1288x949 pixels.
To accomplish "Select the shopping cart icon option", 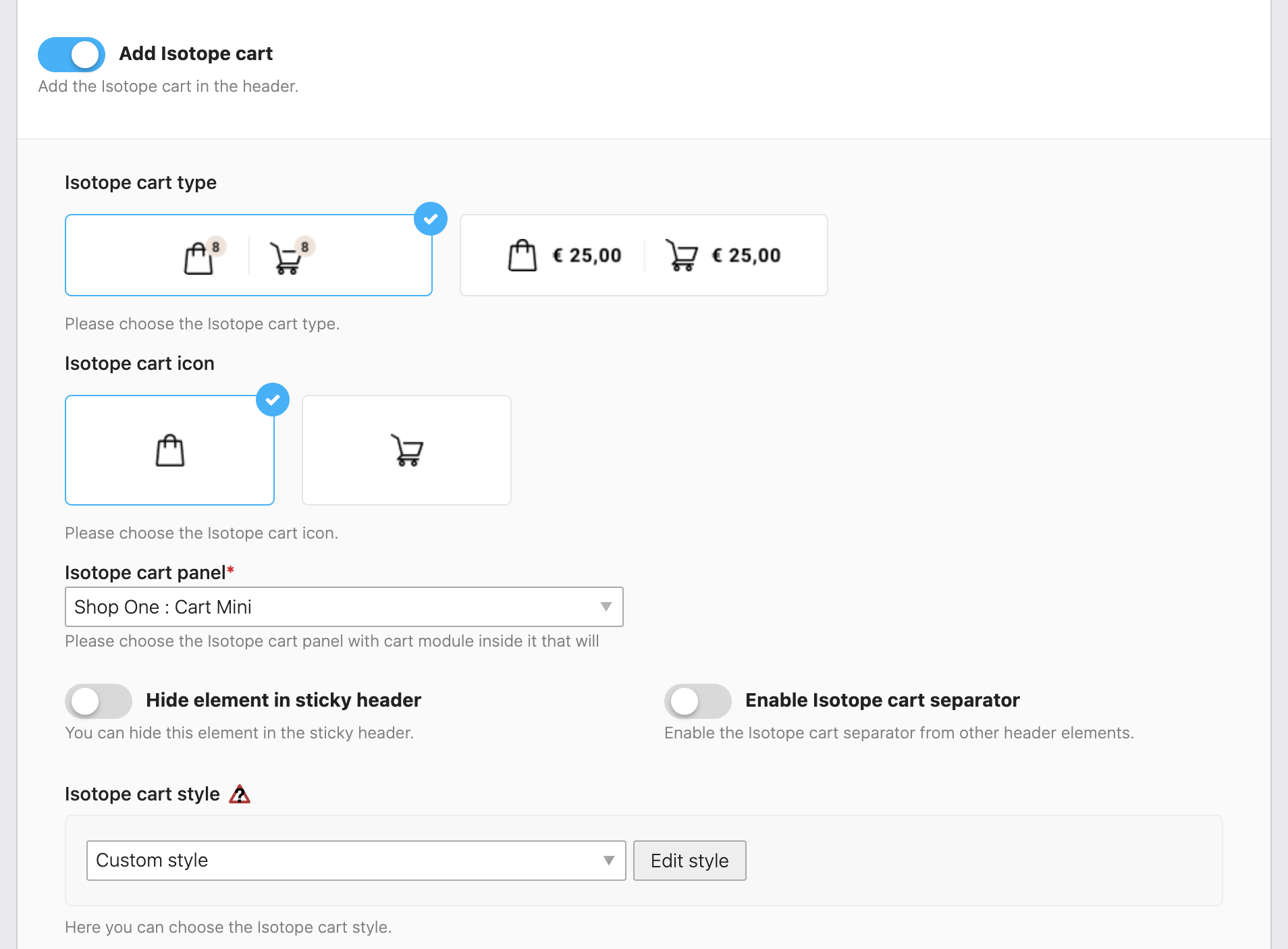I will pos(406,450).
